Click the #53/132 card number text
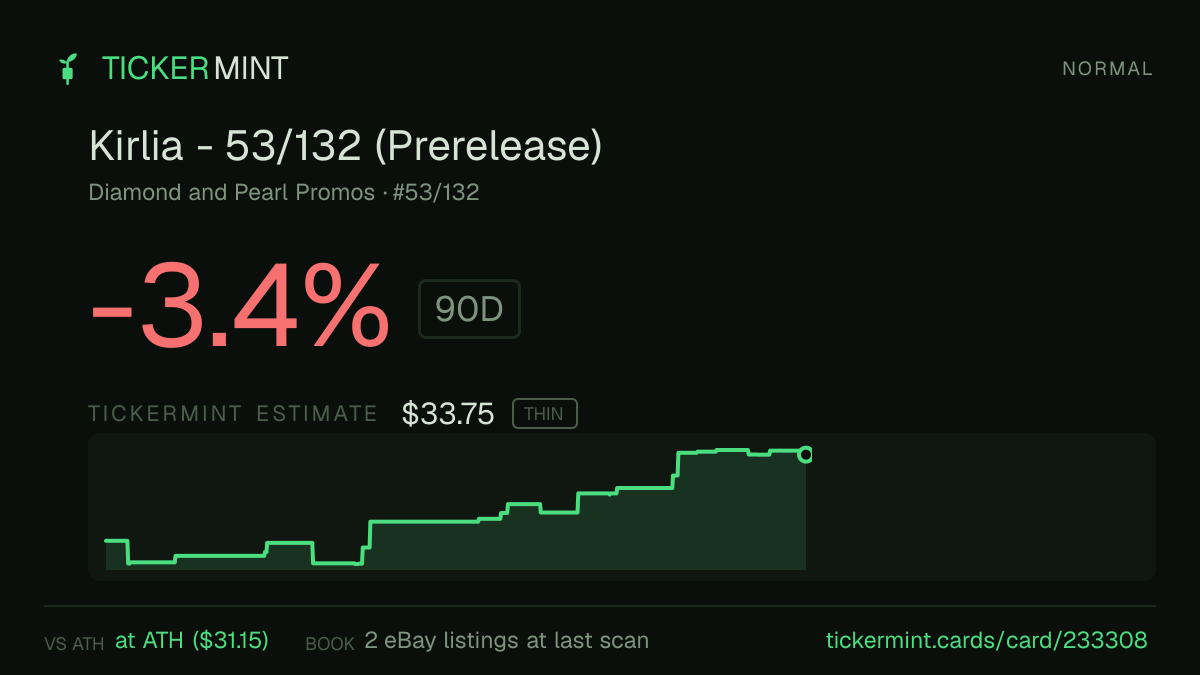This screenshot has height=675, width=1200. (x=436, y=192)
